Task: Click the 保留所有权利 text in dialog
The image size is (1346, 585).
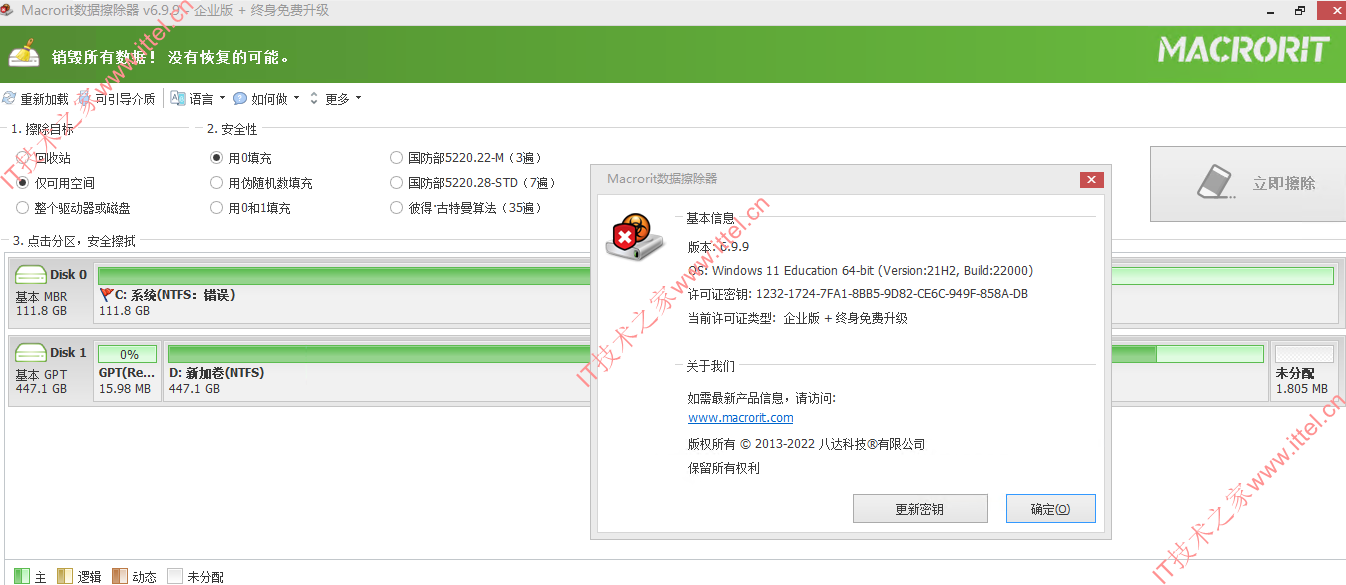Action: tap(724, 468)
